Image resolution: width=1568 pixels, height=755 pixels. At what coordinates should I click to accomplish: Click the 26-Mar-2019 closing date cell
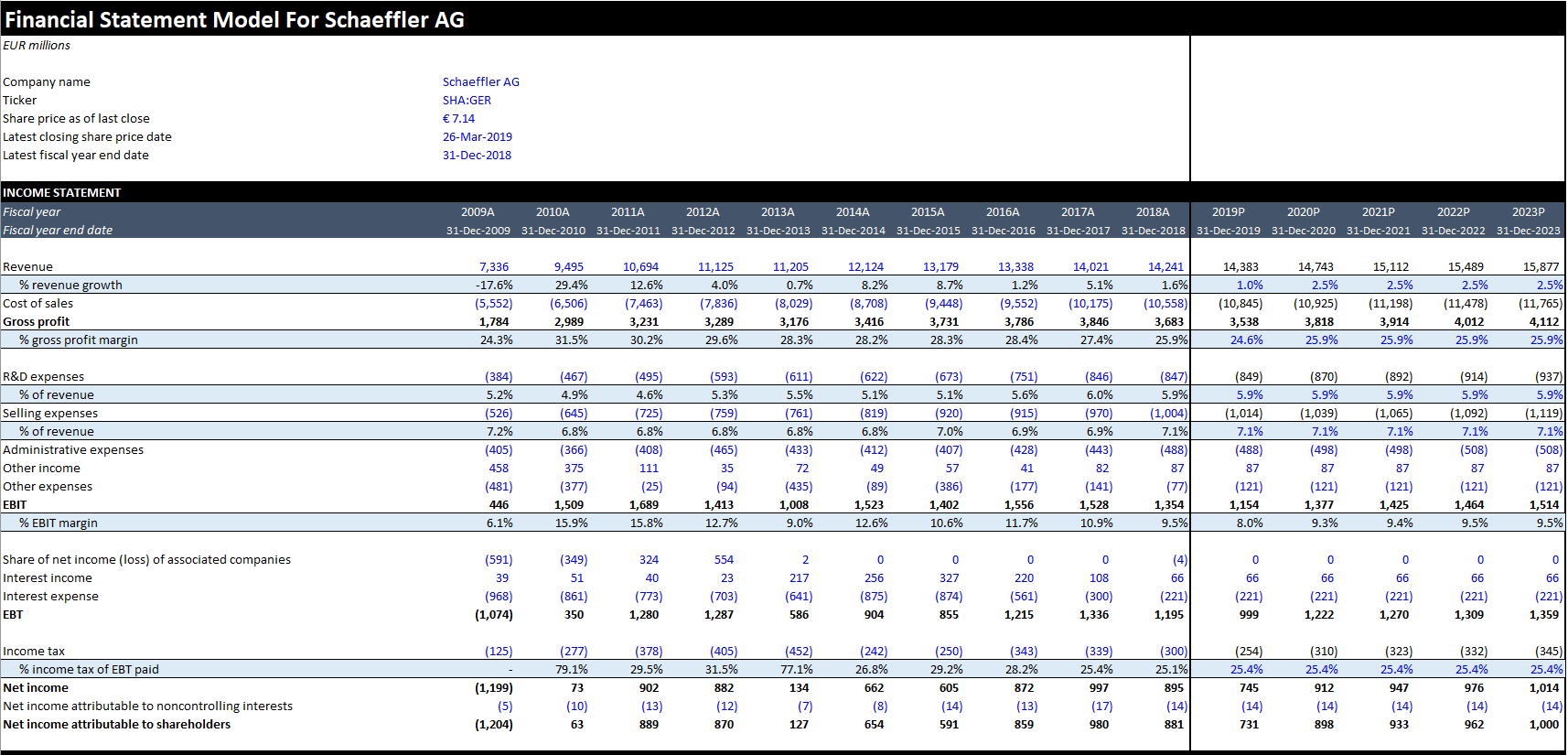[x=477, y=137]
